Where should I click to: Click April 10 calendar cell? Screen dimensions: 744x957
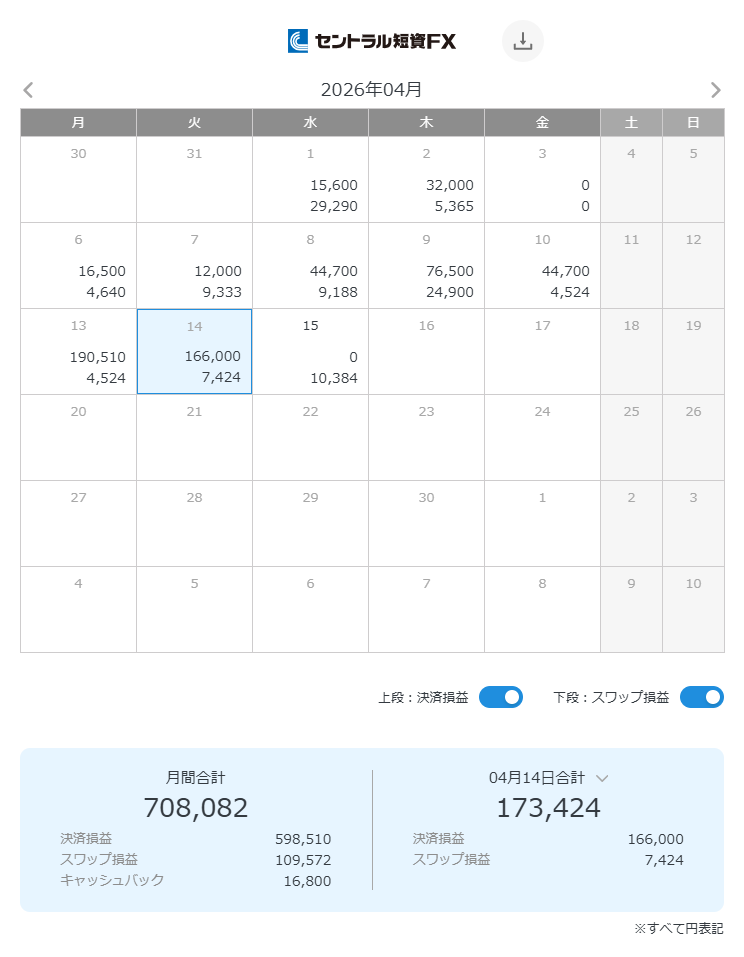[542, 265]
